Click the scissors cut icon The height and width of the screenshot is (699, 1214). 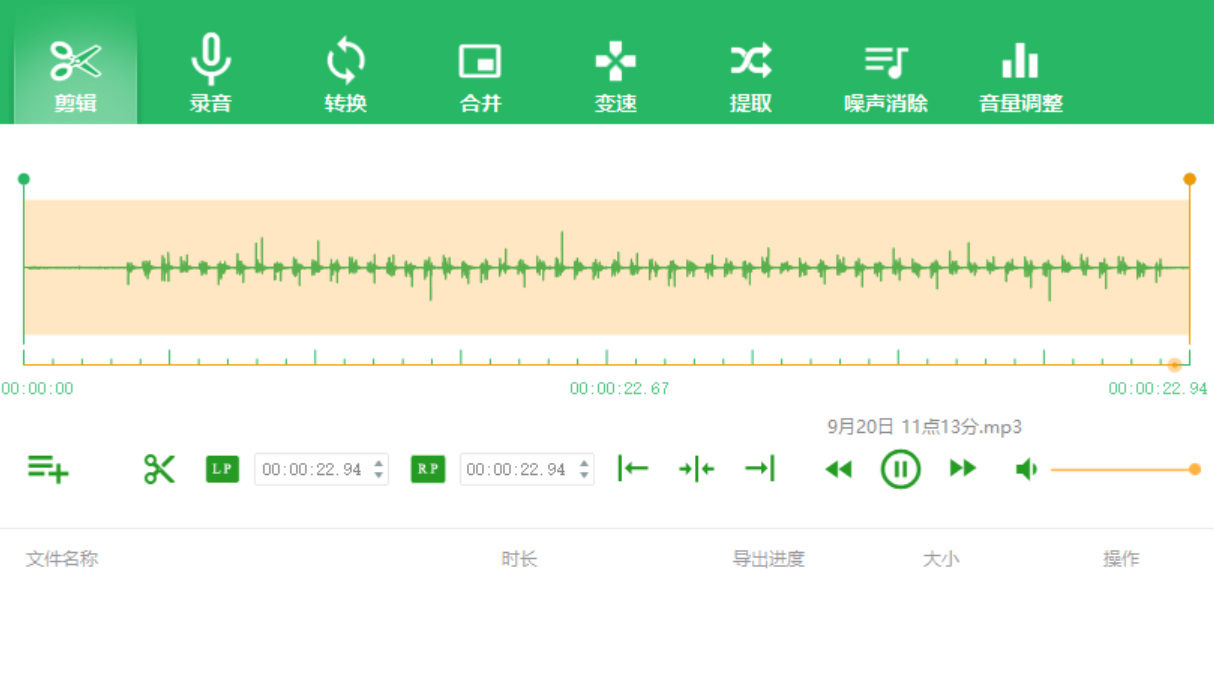(x=159, y=469)
